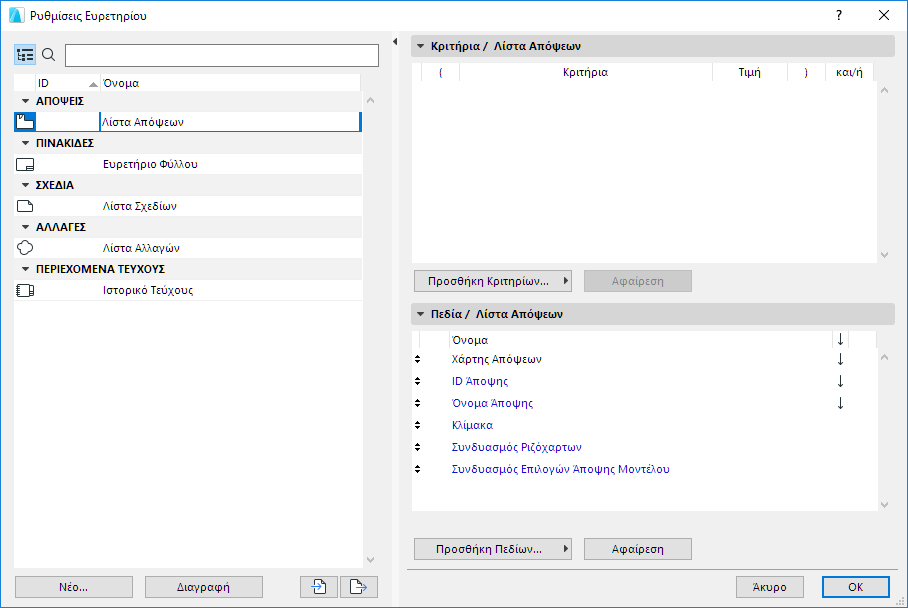Click the search magnifier icon
This screenshot has width=908, height=608.
coord(49,55)
